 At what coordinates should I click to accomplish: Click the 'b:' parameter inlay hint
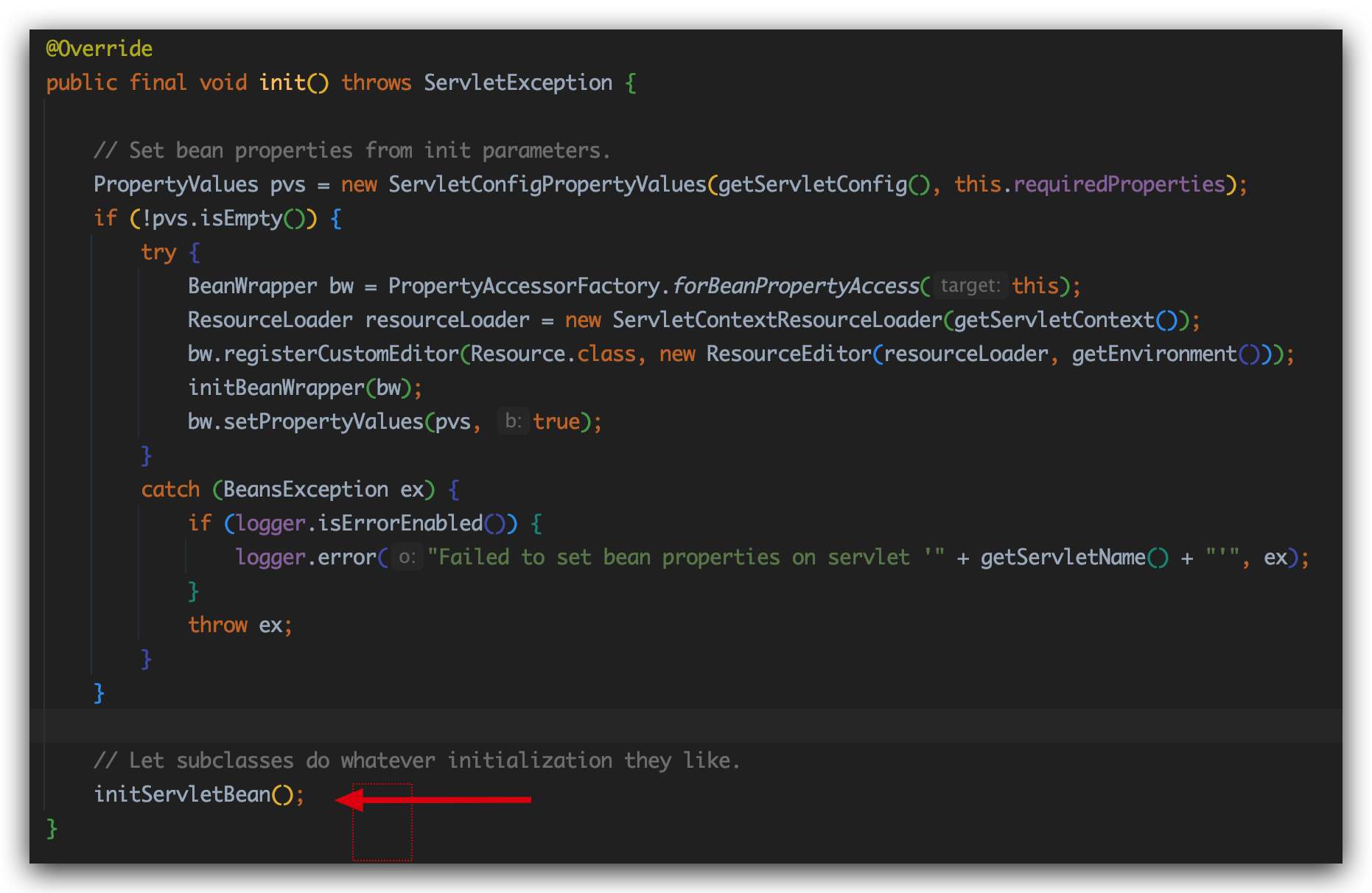pyautogui.click(x=513, y=421)
